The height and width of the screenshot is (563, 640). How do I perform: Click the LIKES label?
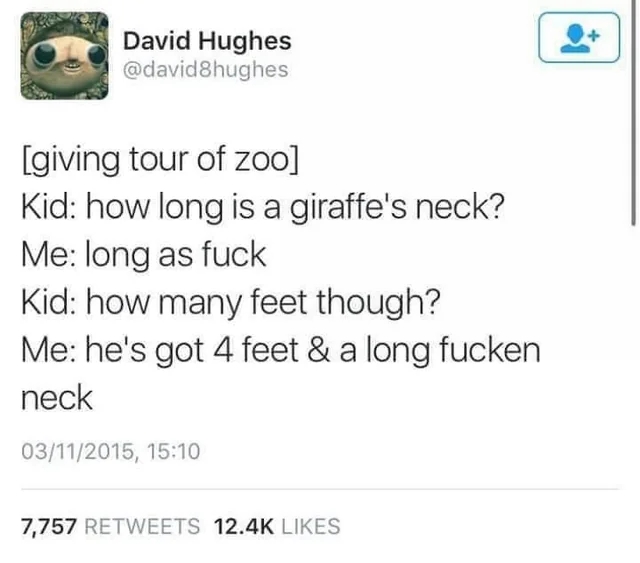pyautogui.click(x=311, y=526)
